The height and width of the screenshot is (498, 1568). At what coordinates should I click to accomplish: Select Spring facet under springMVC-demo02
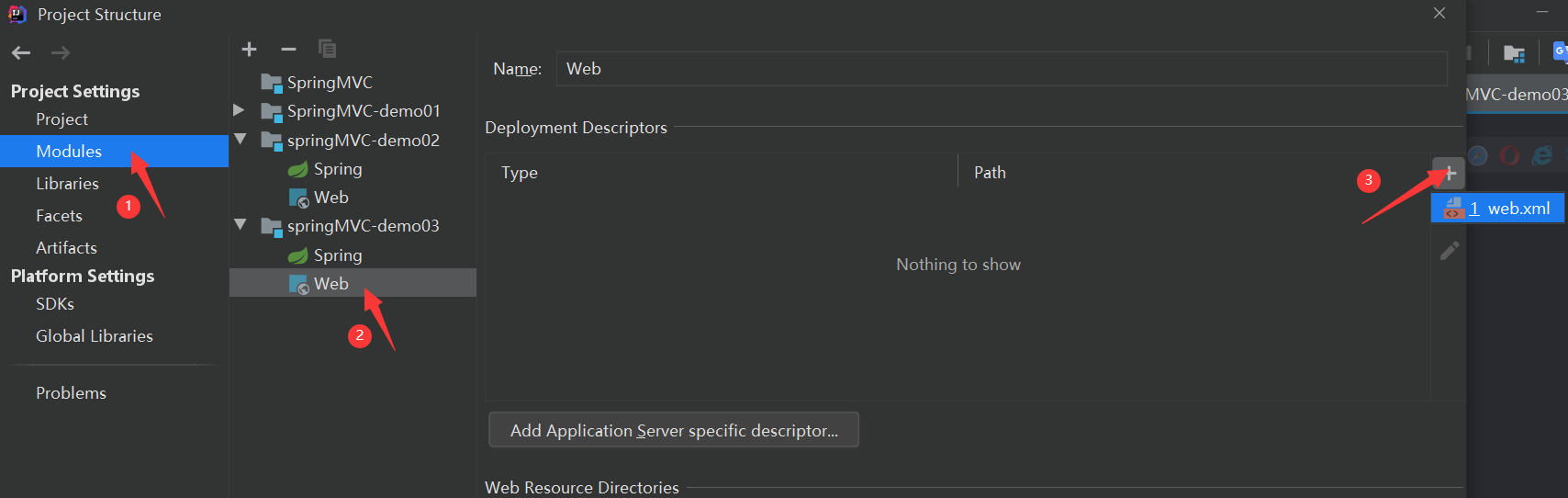tap(325, 169)
